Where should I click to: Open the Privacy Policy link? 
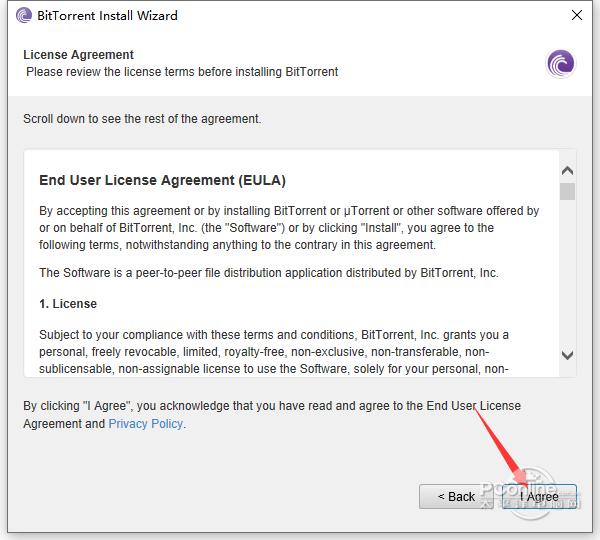pos(145,424)
